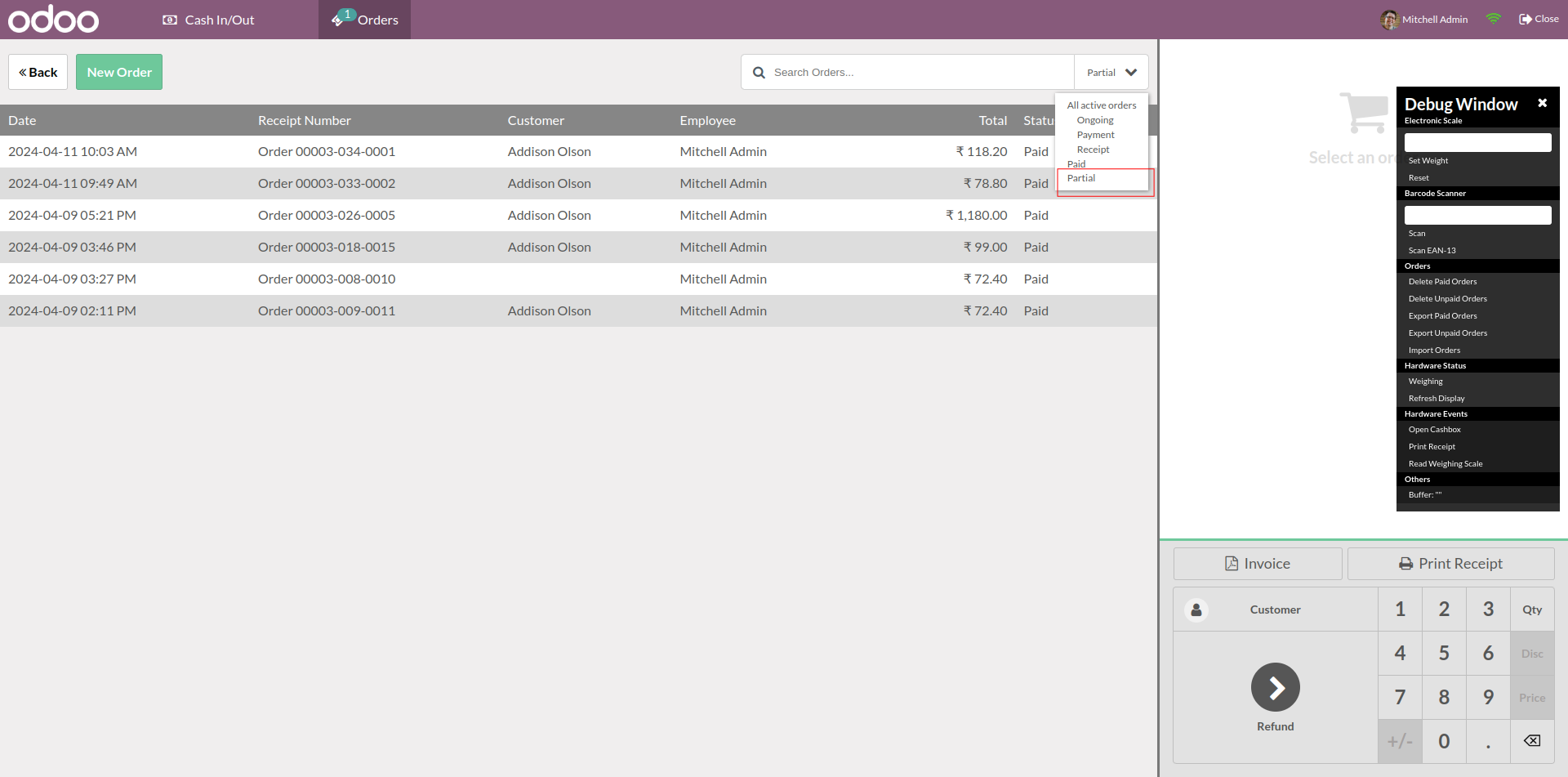Click the Odoo logo
This screenshot has width=1568, height=777.
54,19
